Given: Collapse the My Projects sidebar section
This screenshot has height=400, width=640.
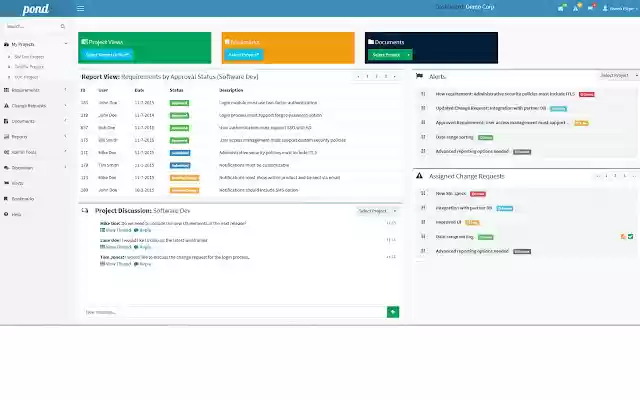Looking at the screenshot, I should [x=66, y=44].
